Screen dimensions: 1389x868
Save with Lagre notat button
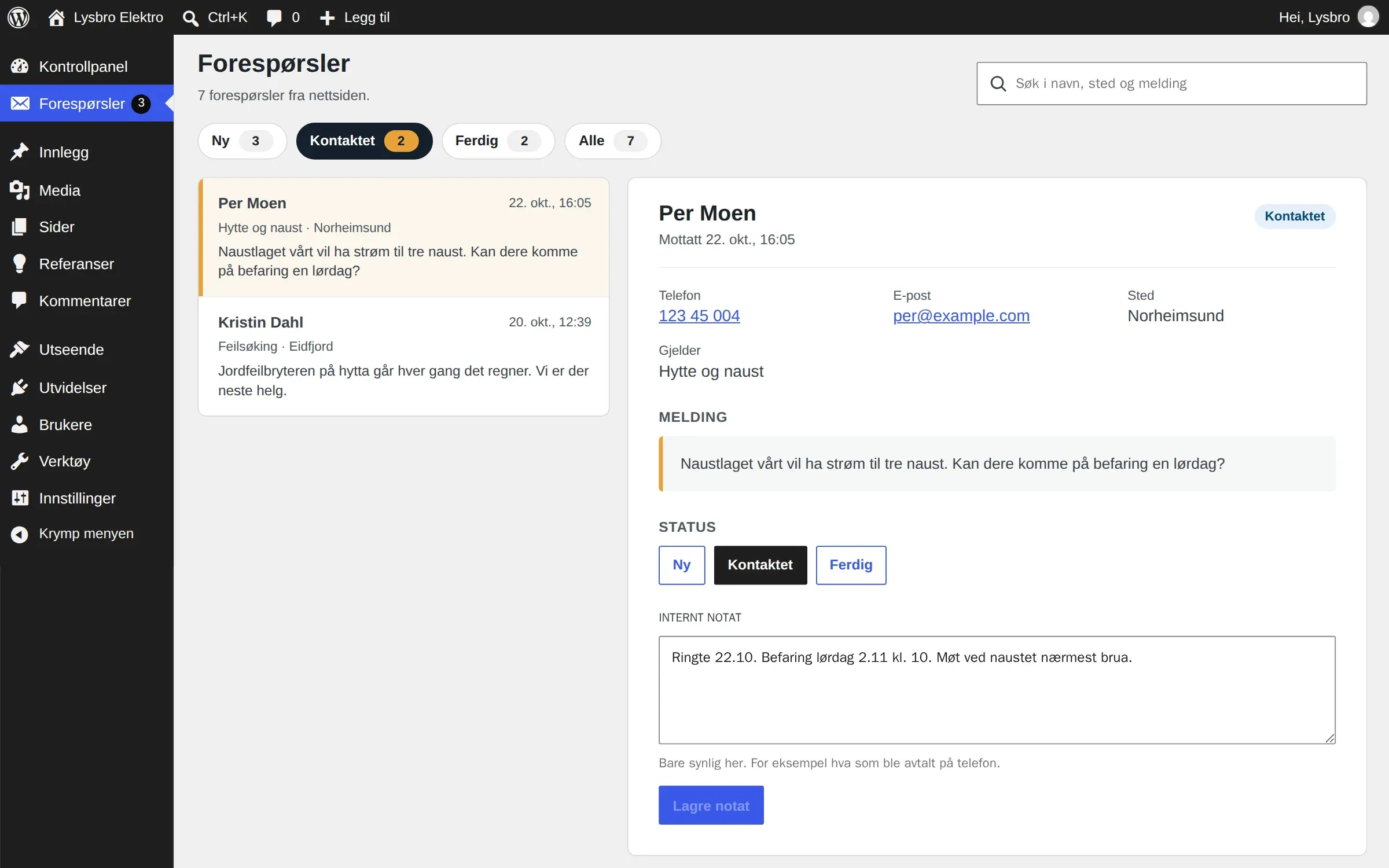pyautogui.click(x=711, y=805)
